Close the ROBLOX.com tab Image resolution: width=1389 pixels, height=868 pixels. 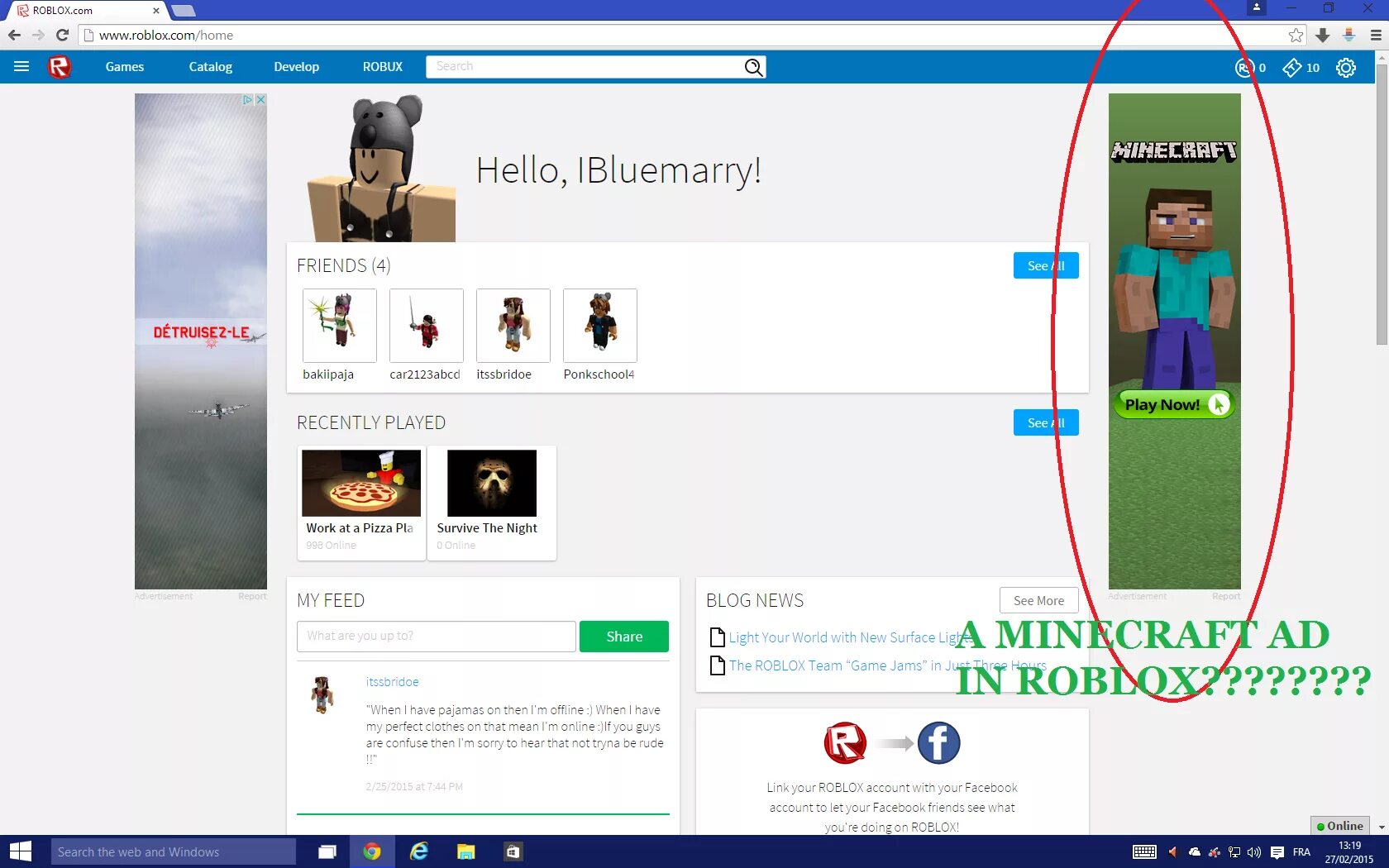(x=156, y=11)
